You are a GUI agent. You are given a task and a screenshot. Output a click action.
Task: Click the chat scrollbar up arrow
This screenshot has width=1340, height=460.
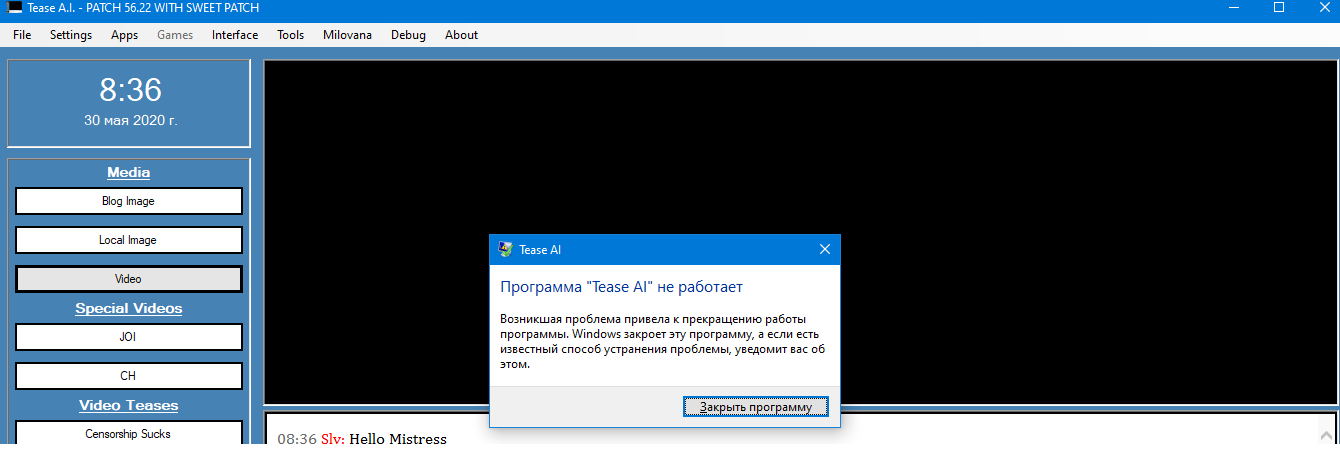[x=1326, y=435]
